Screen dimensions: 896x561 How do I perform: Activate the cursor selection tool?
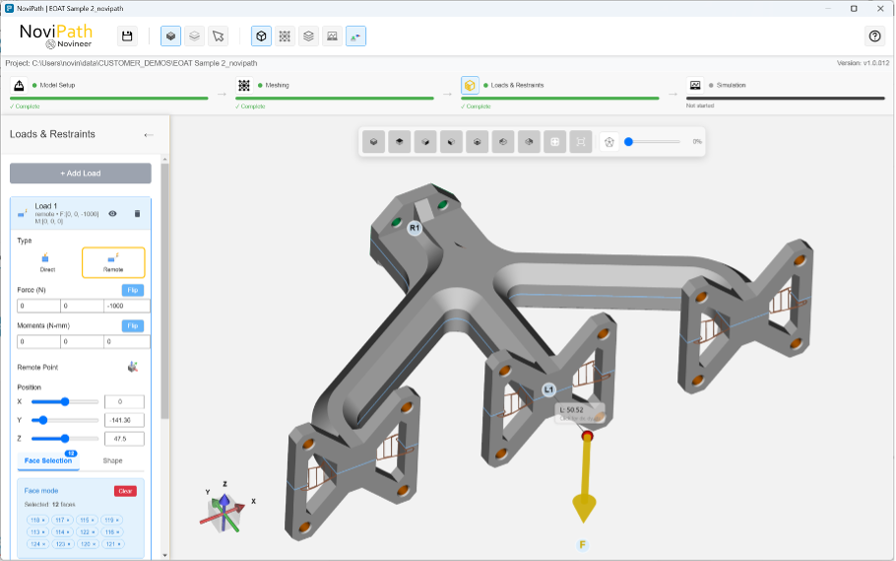pos(218,36)
